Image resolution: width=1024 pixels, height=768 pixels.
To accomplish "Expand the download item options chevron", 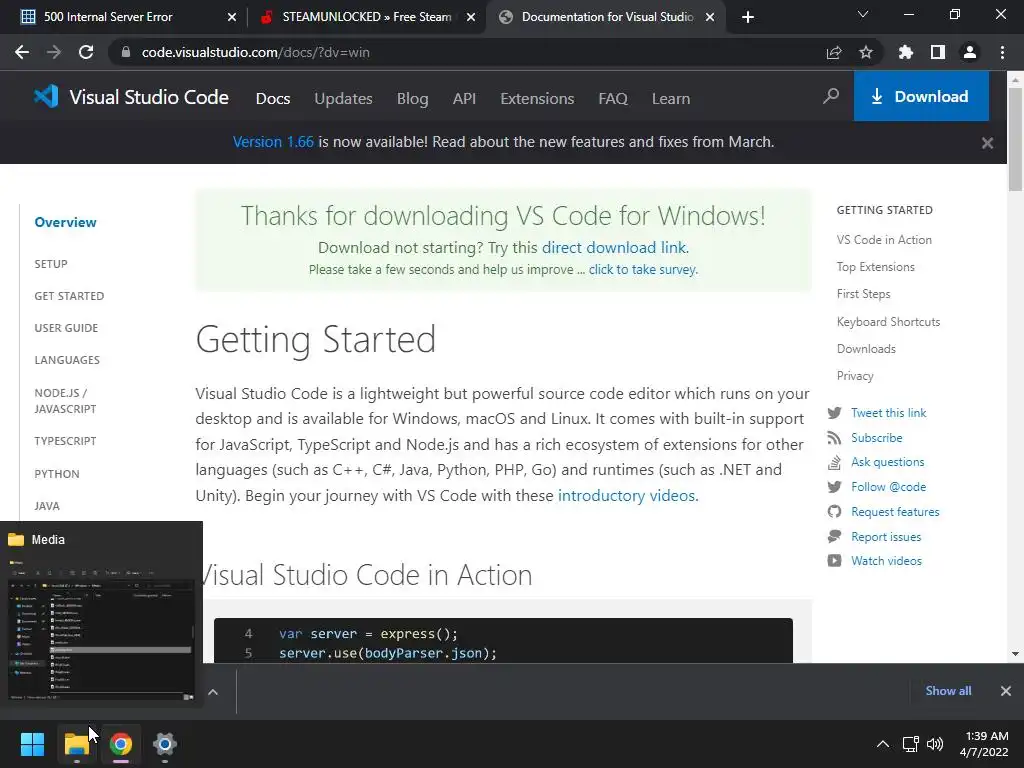I will click(213, 692).
